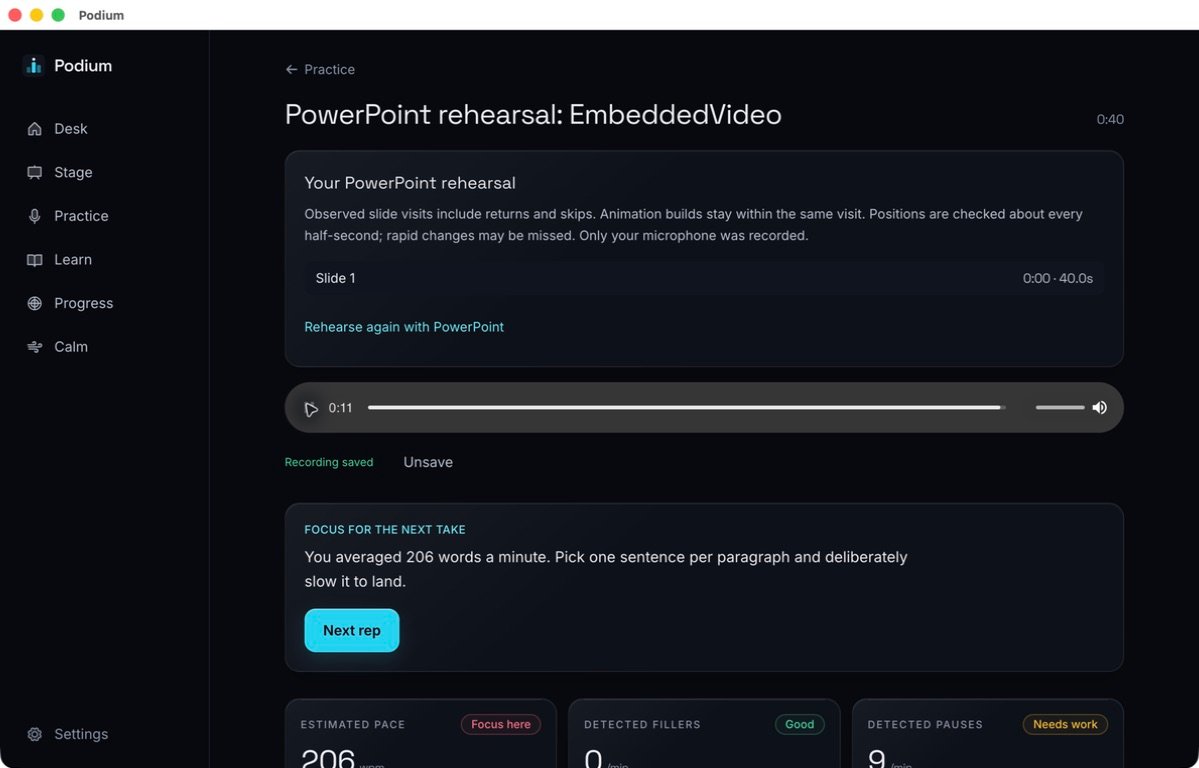Click the Learn book icon
This screenshot has height=768, width=1199.
34,259
